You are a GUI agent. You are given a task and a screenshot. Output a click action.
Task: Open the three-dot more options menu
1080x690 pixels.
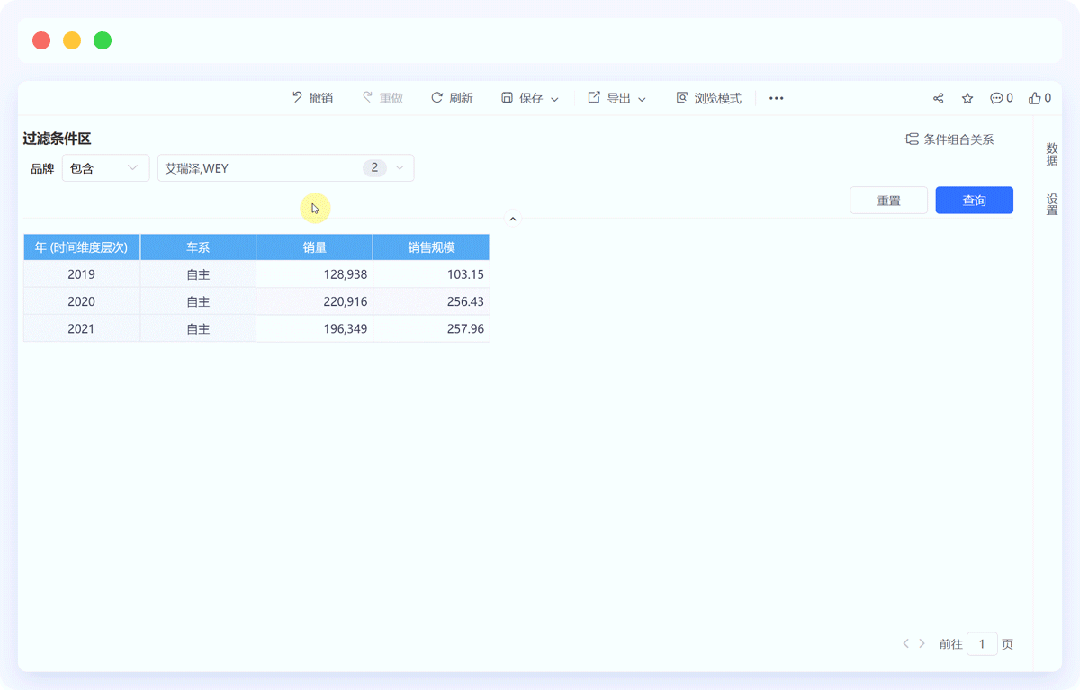tap(776, 98)
